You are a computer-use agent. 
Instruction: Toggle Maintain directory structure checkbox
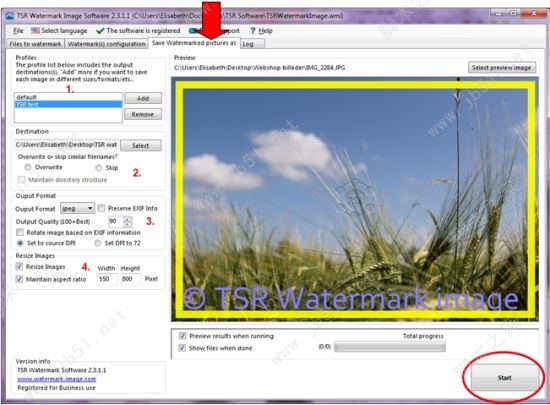point(21,180)
